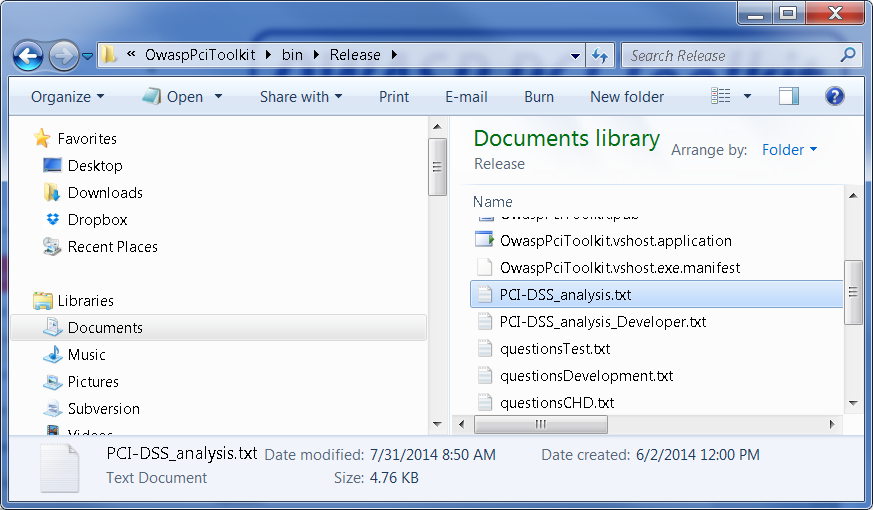The image size is (873, 510).
Task: Open the Share with dropdown
Action: (300, 97)
